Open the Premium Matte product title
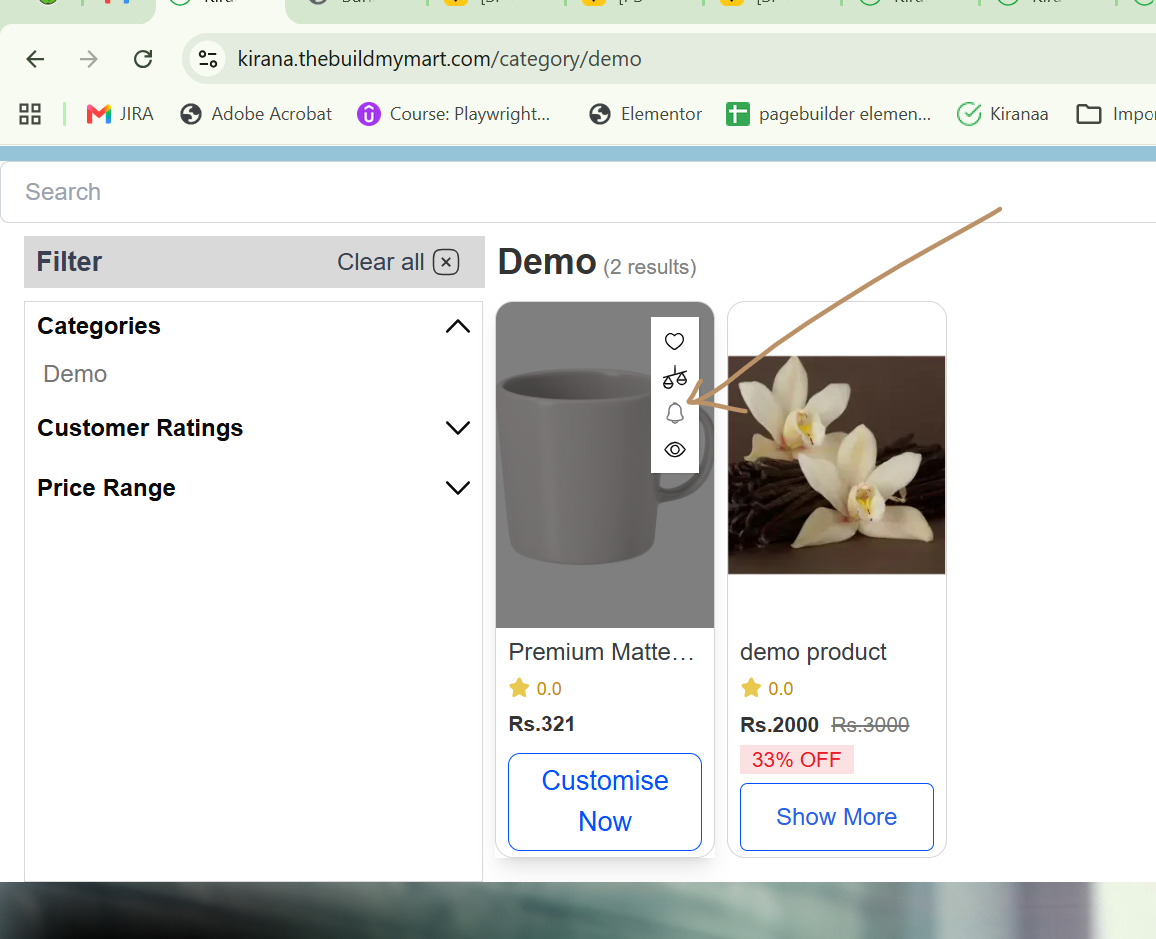 601,652
